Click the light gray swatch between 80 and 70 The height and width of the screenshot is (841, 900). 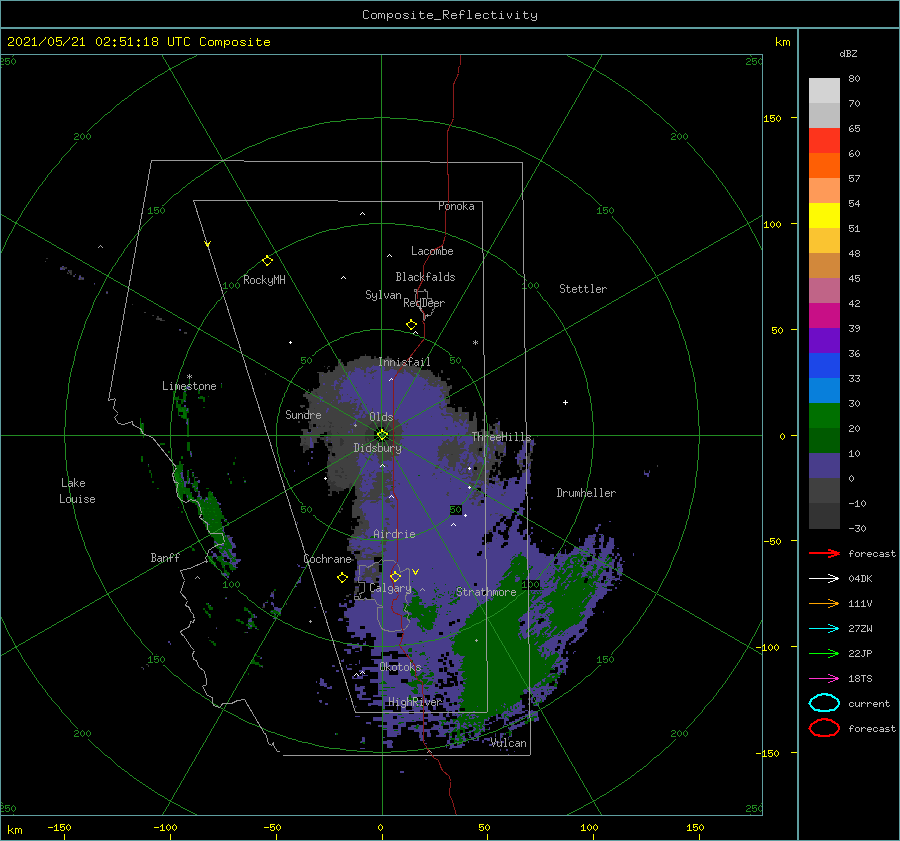point(824,91)
